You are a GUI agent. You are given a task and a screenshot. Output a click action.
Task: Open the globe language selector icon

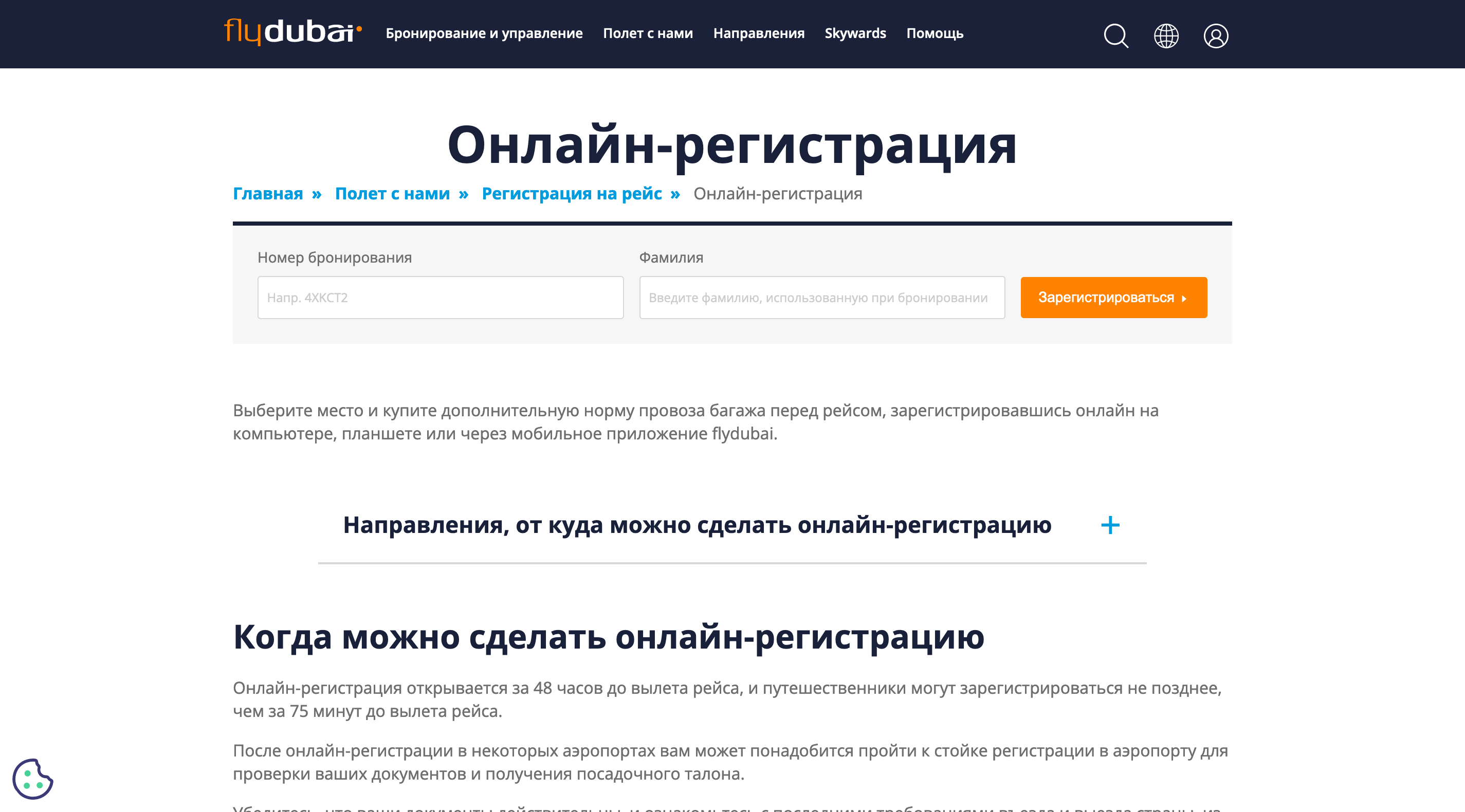coord(1166,35)
